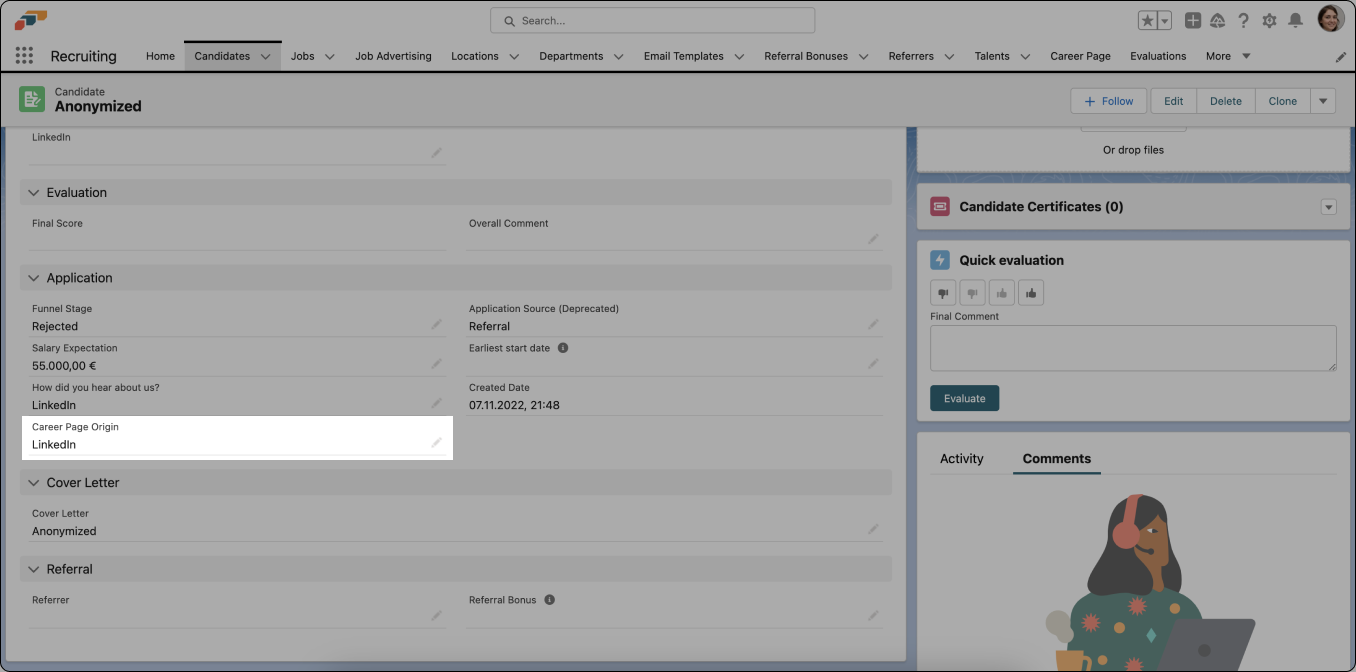Click the Notifications bell icon
Screen dimensions: 1356x672
tap(1295, 20)
